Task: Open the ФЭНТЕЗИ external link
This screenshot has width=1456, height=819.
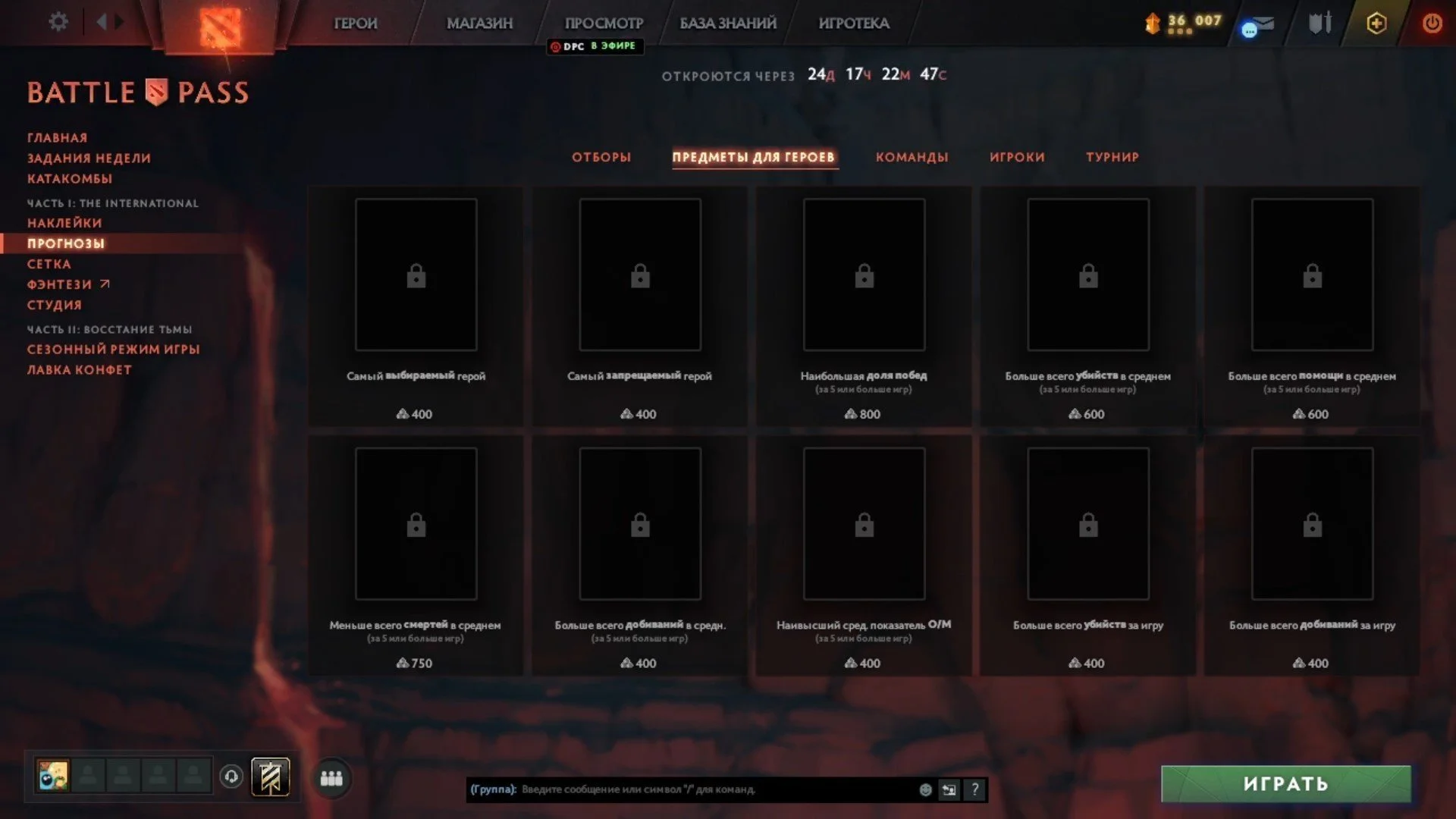Action: point(68,284)
